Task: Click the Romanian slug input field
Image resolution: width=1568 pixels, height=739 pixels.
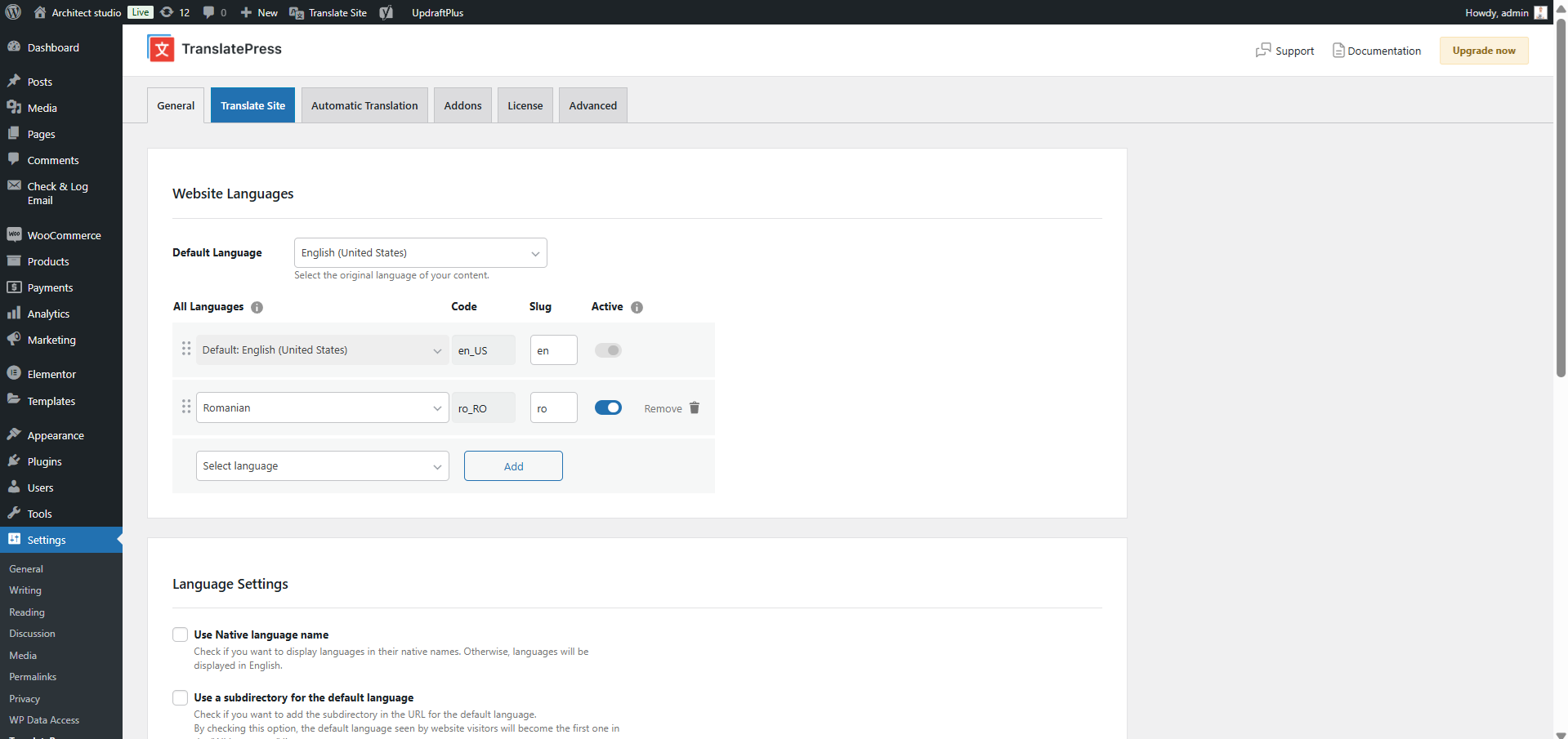Action: (553, 407)
